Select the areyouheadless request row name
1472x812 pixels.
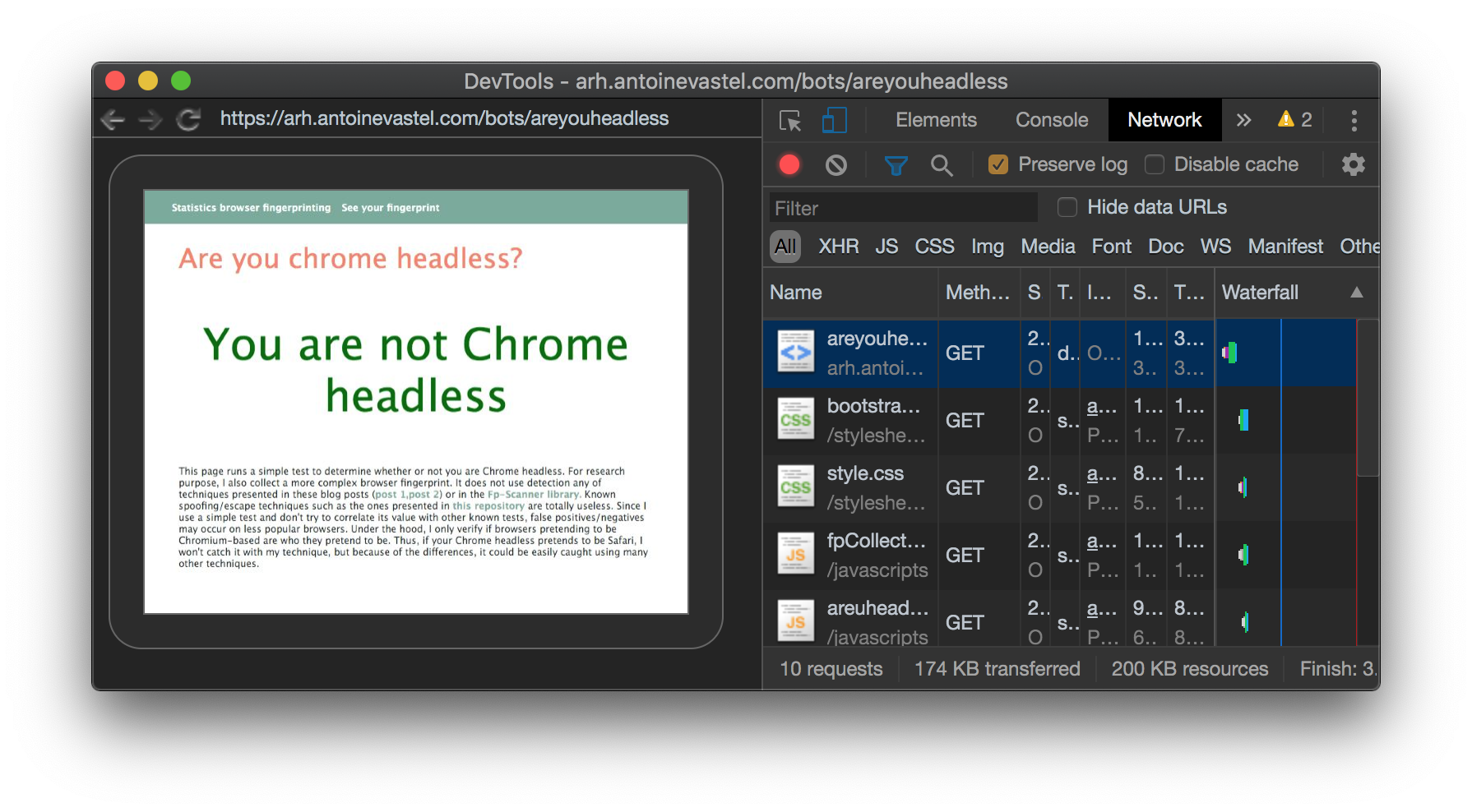(877, 339)
